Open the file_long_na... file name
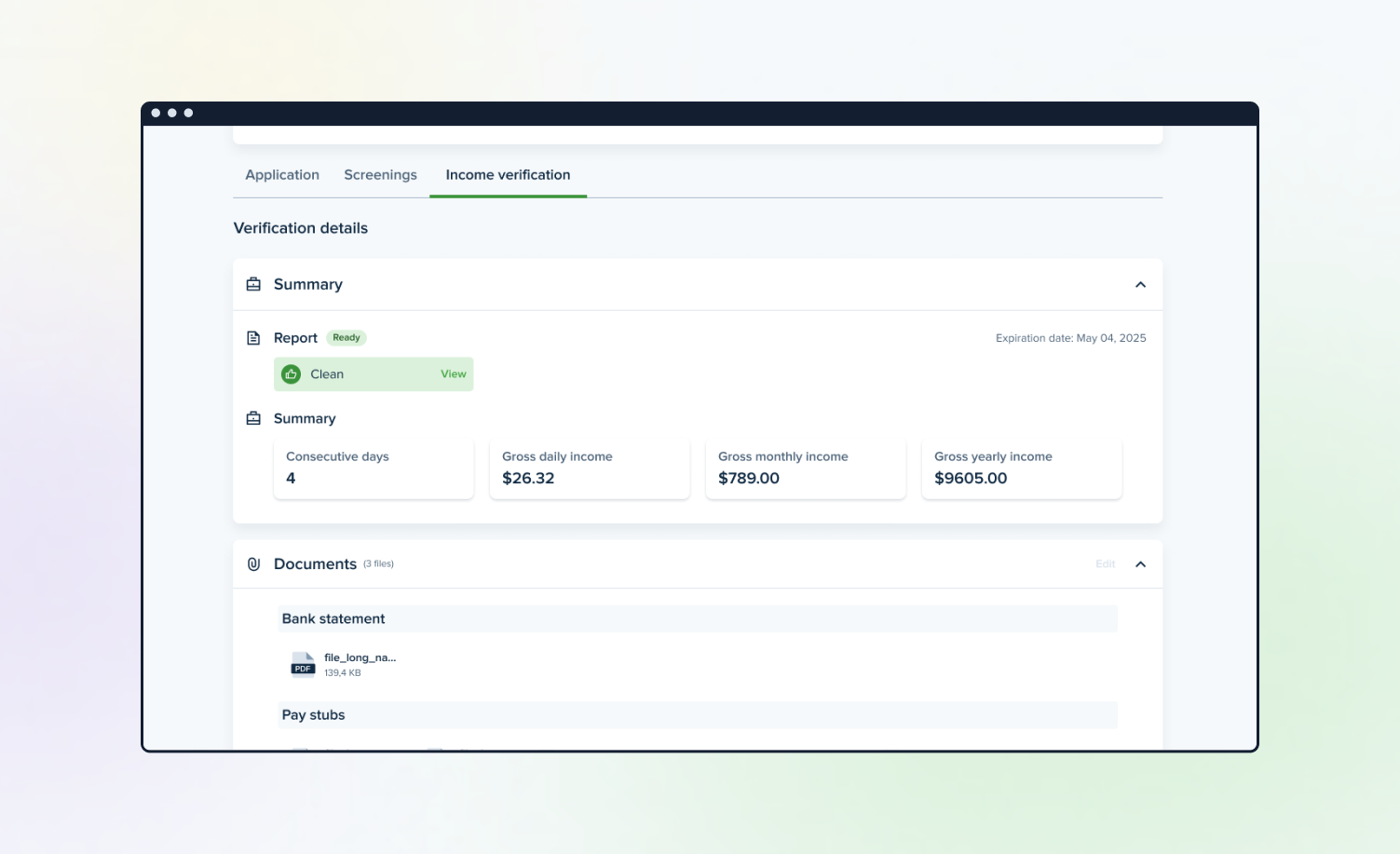This screenshot has width=1400, height=854. tap(360, 657)
